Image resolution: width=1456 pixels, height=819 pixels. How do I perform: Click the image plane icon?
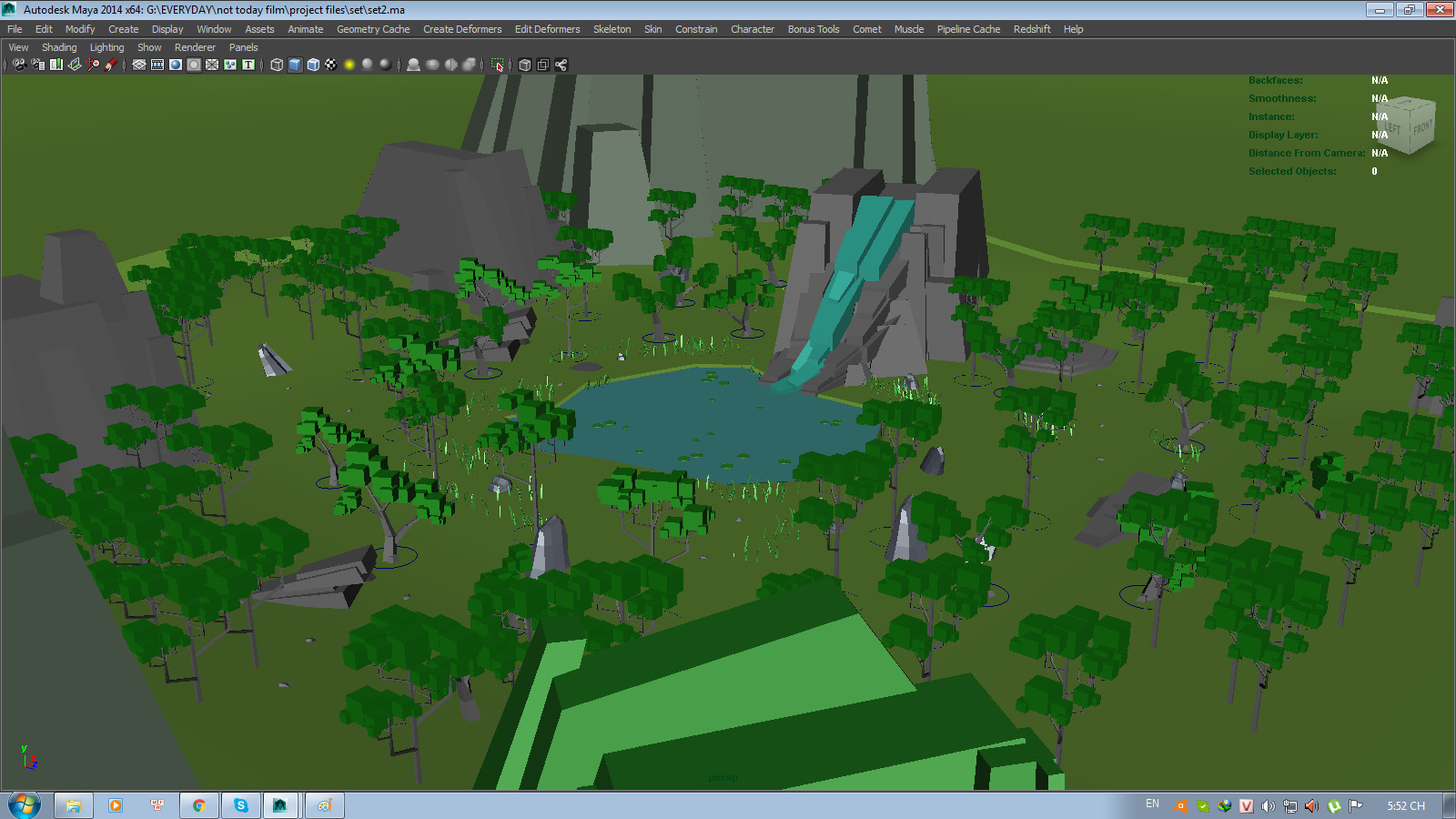point(76,65)
